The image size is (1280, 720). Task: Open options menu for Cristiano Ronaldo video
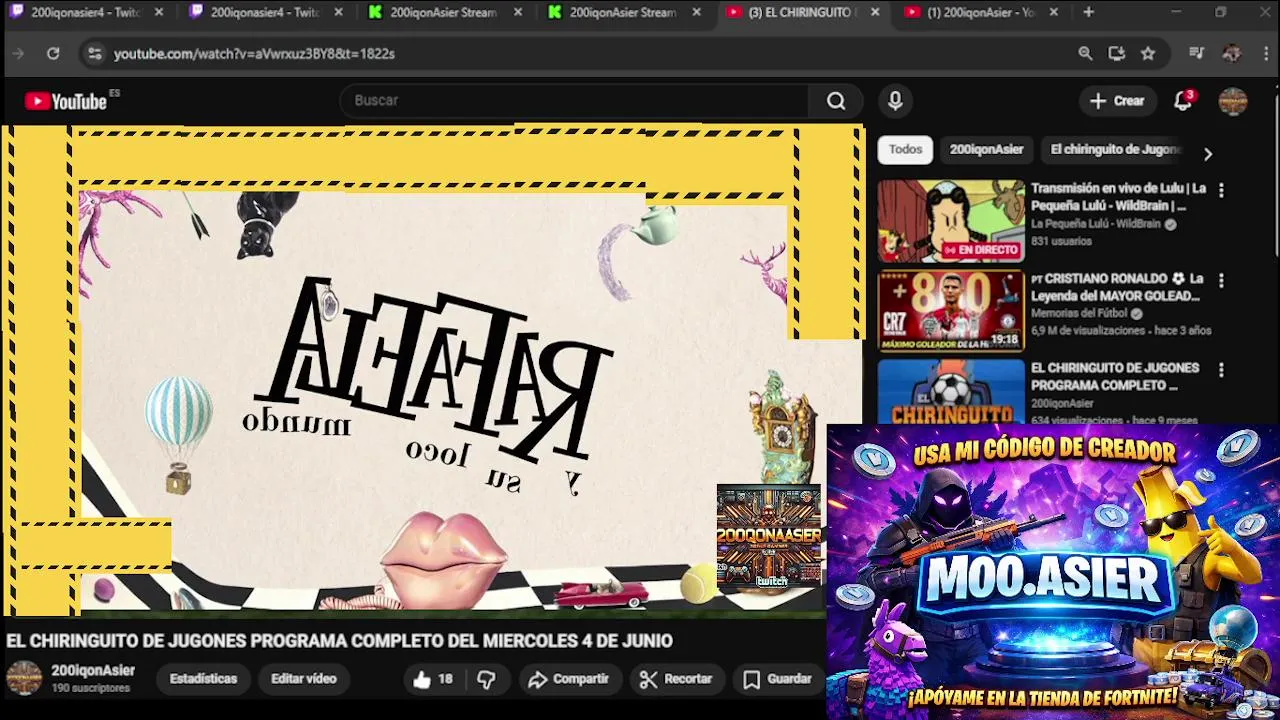coord(1221,280)
